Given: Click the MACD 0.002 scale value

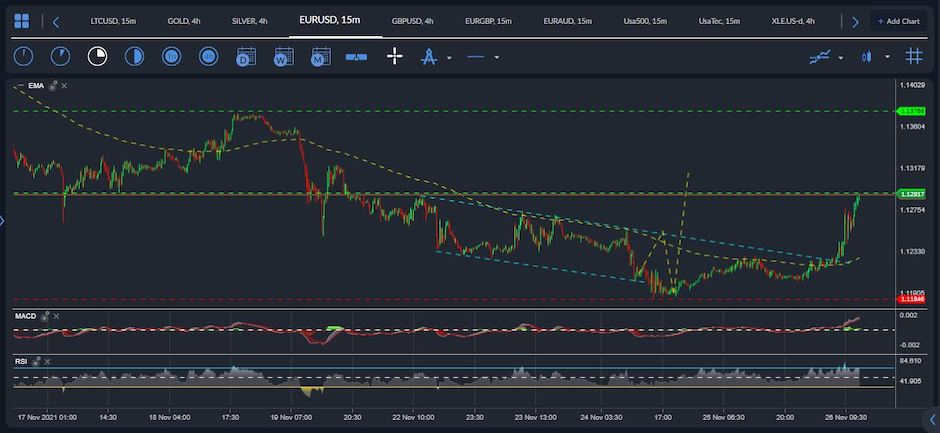Looking at the screenshot, I should click(x=908, y=315).
